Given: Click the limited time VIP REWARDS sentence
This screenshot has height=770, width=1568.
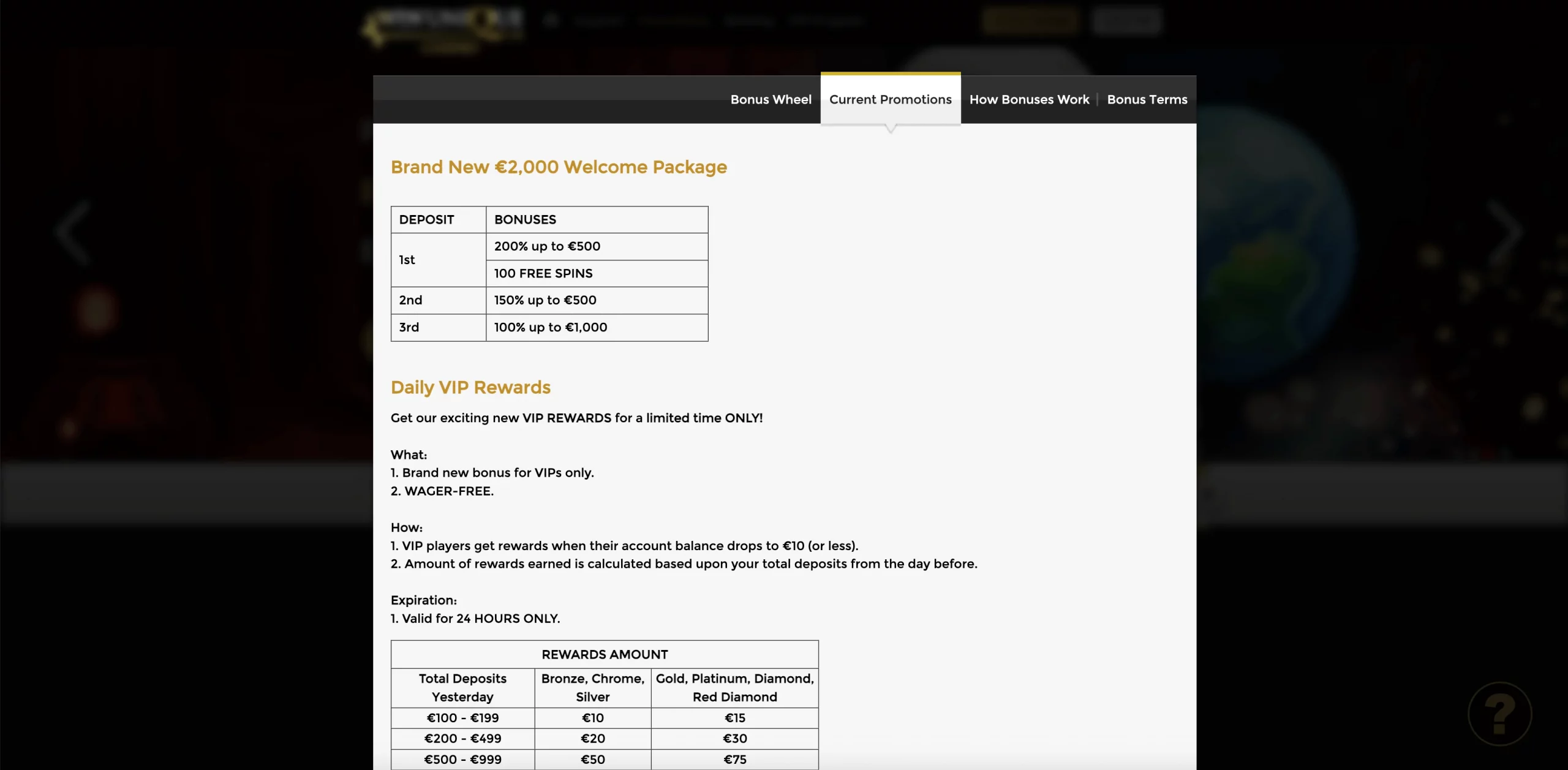Looking at the screenshot, I should [576, 418].
